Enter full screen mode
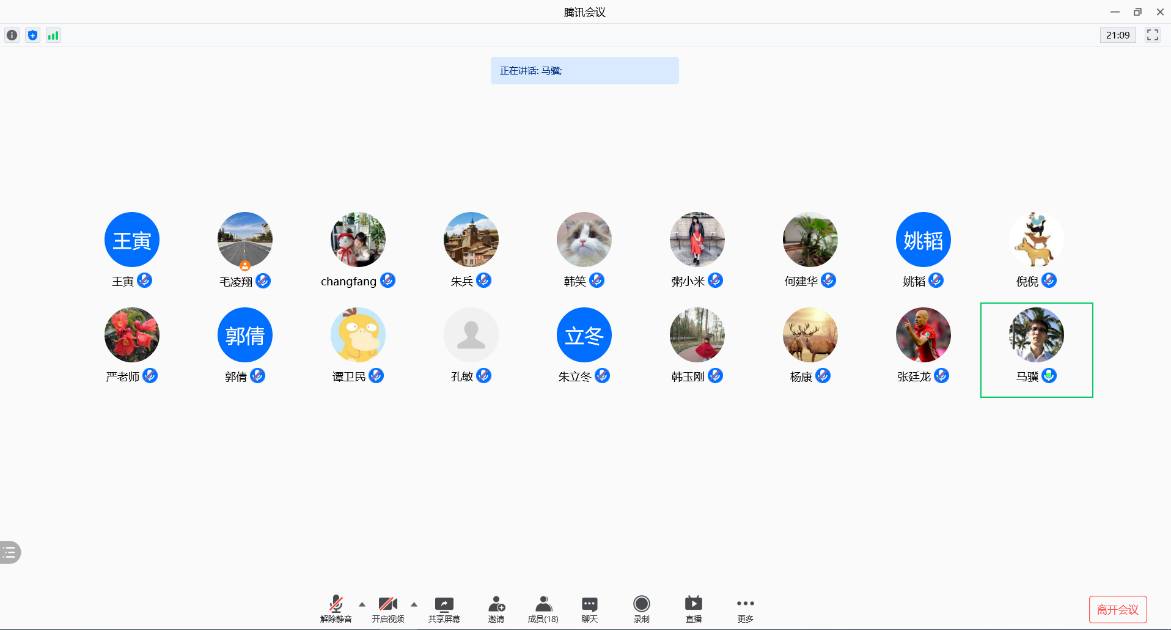The image size is (1171, 630). pos(1153,35)
